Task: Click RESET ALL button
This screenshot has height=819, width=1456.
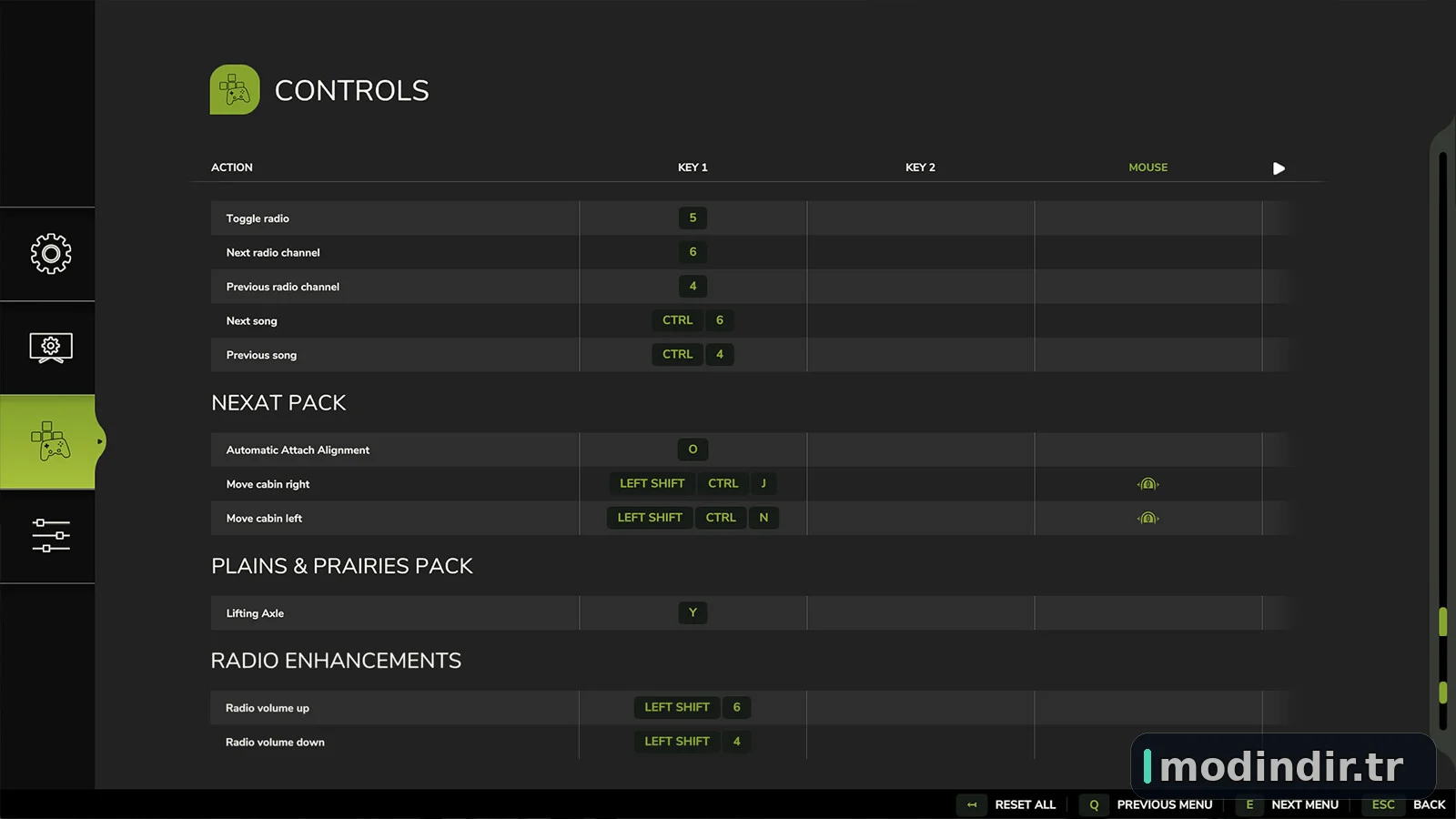Action: [x=1026, y=804]
